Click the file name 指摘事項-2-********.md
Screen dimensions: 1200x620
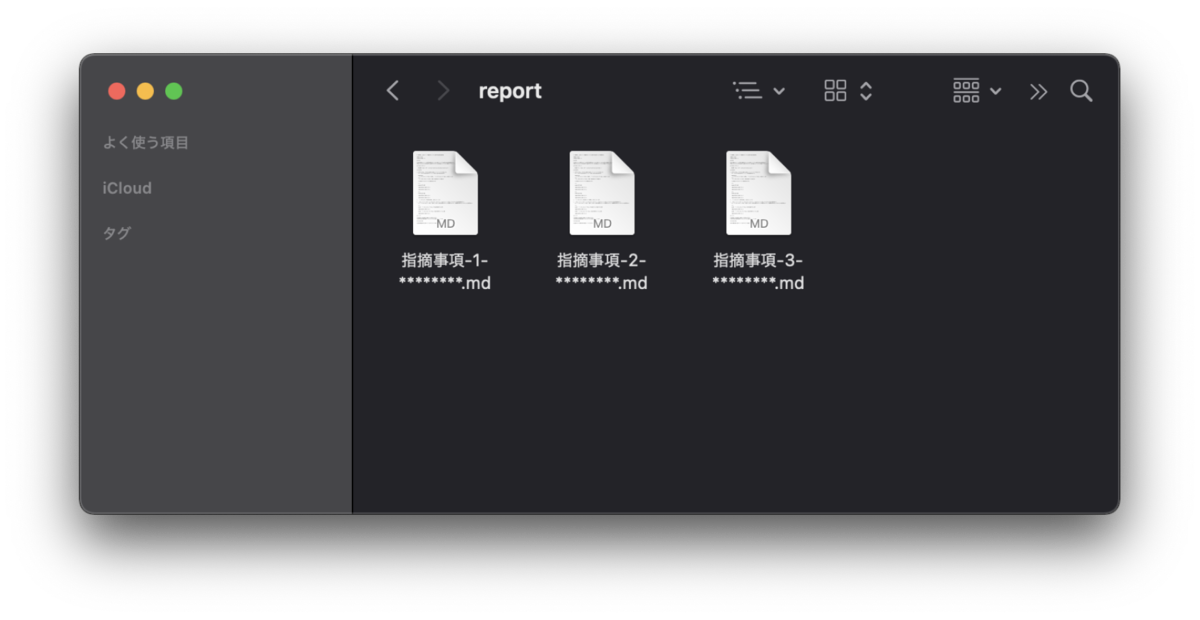602,272
